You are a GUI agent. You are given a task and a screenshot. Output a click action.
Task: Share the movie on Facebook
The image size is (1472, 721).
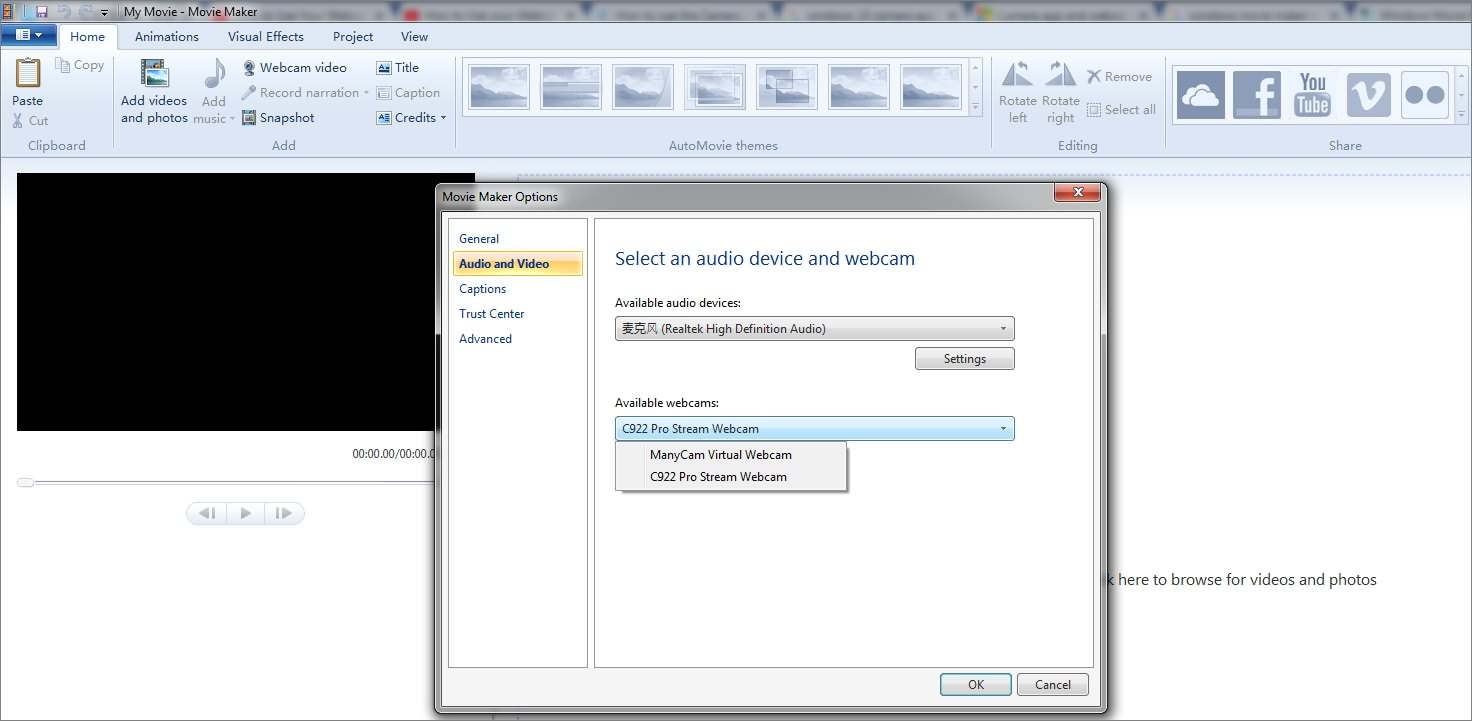[1257, 95]
